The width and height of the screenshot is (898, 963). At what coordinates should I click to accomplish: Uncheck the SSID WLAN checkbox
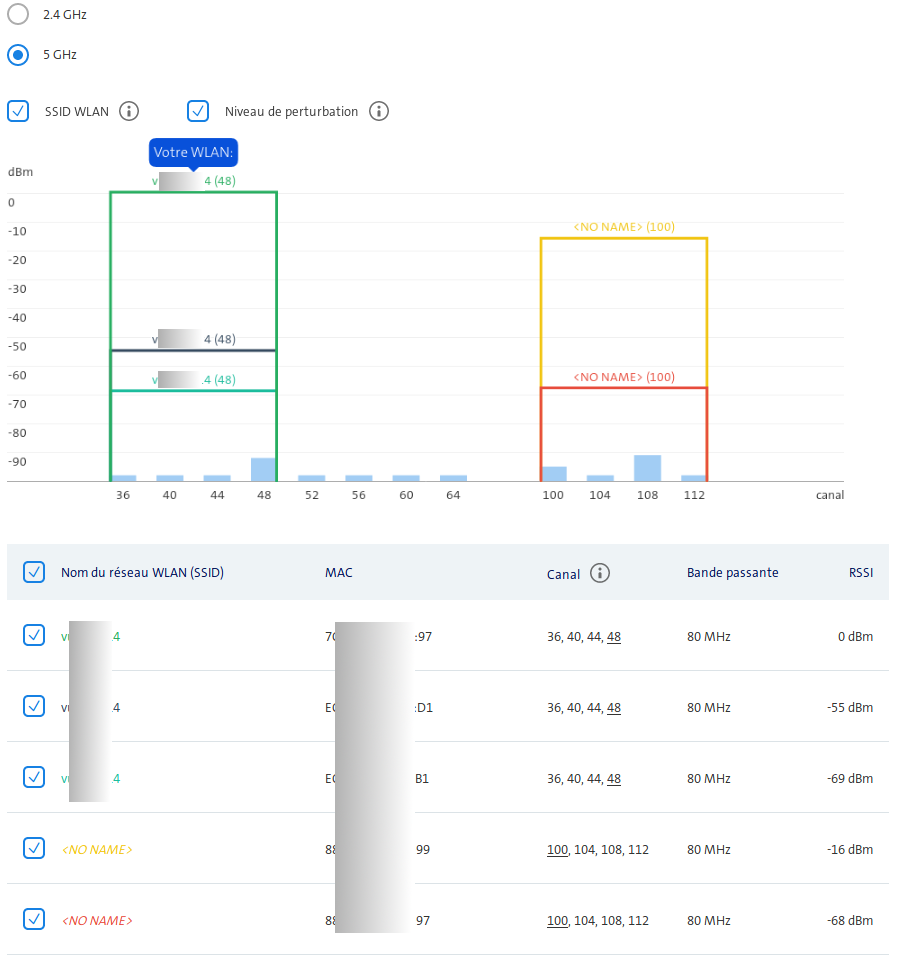tap(18, 111)
